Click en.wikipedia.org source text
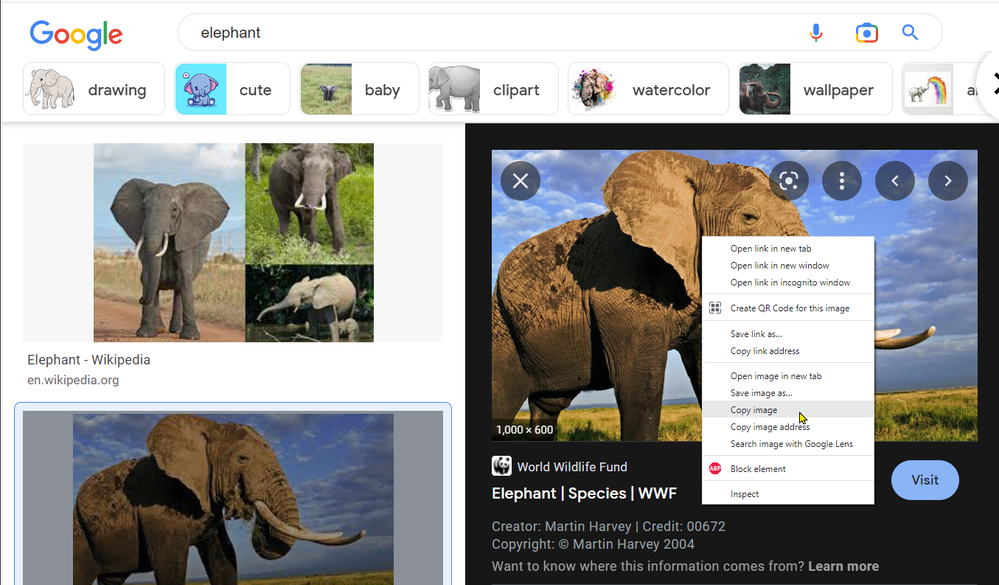Viewport: 999px width, 585px height. (x=73, y=380)
